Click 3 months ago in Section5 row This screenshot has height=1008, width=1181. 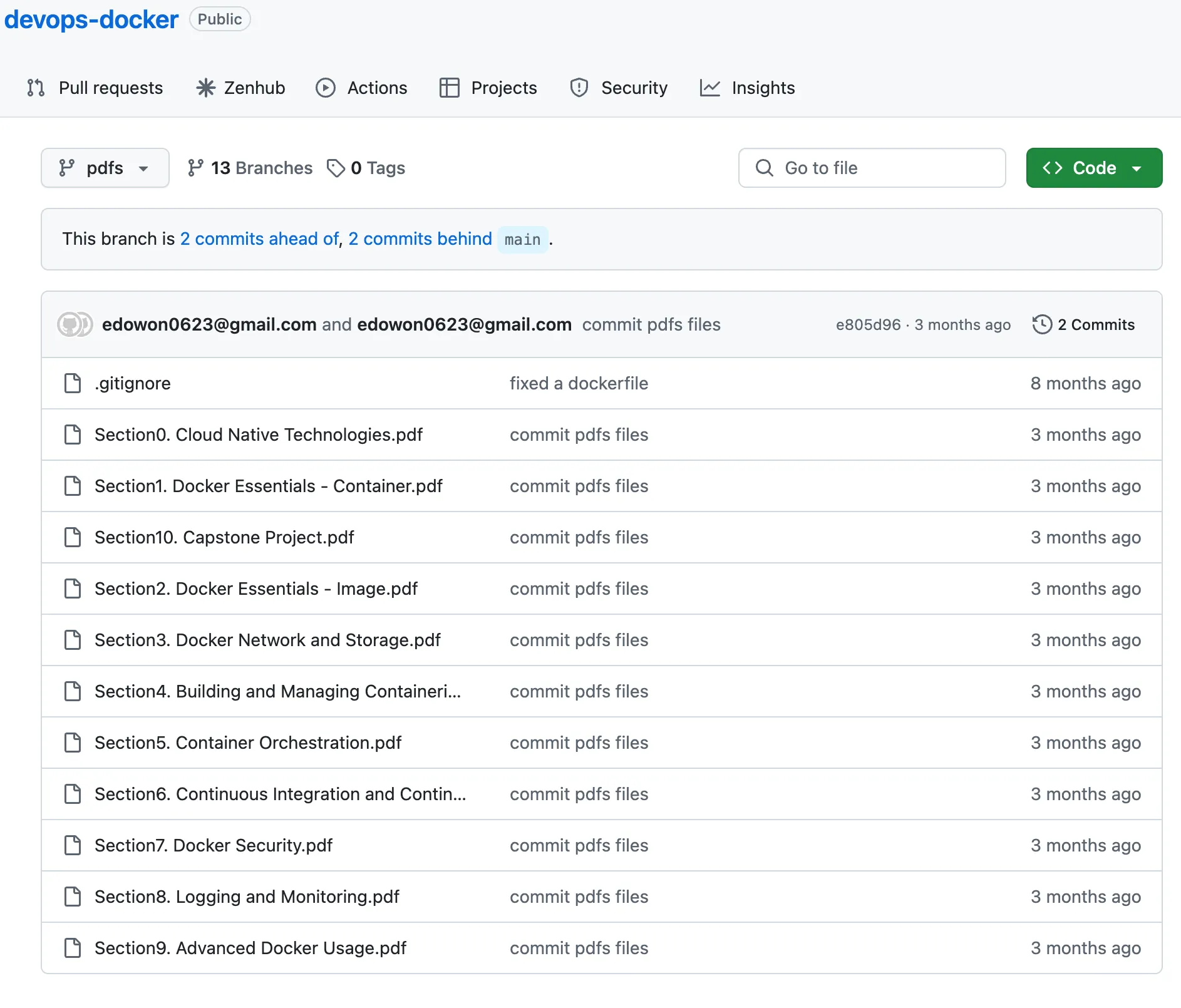tap(1086, 743)
